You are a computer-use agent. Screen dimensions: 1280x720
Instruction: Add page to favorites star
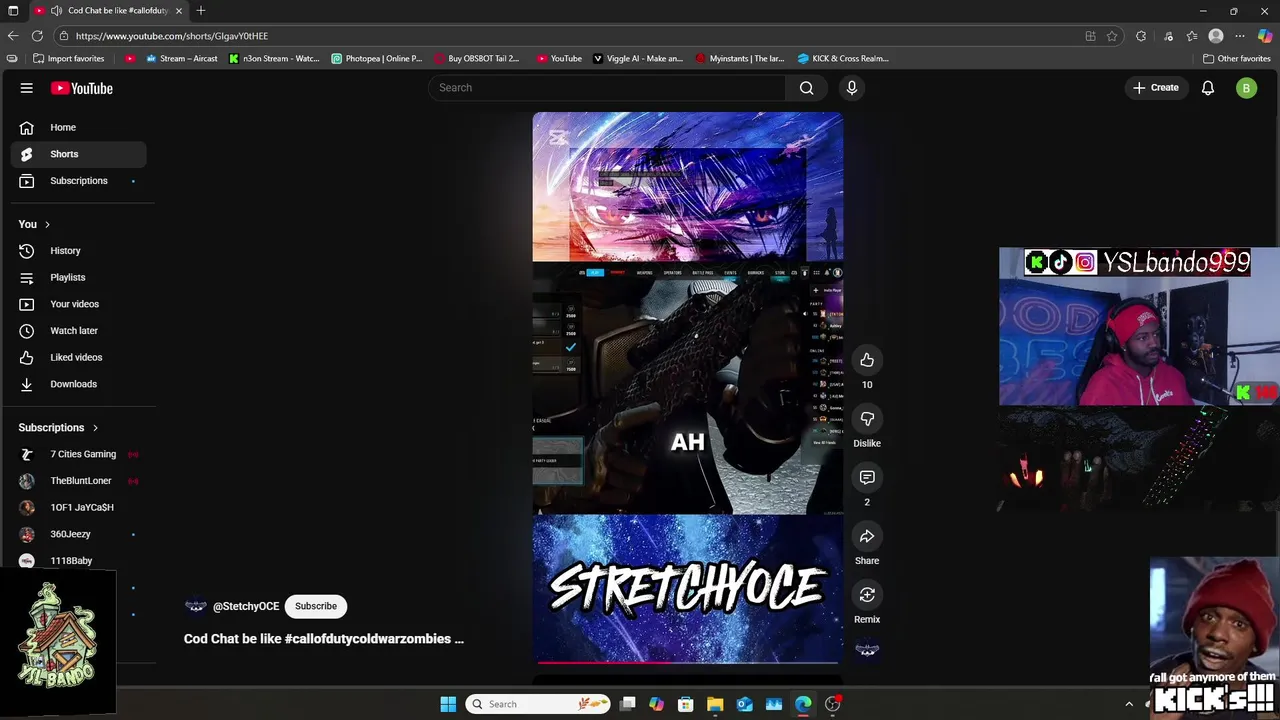point(1112,36)
